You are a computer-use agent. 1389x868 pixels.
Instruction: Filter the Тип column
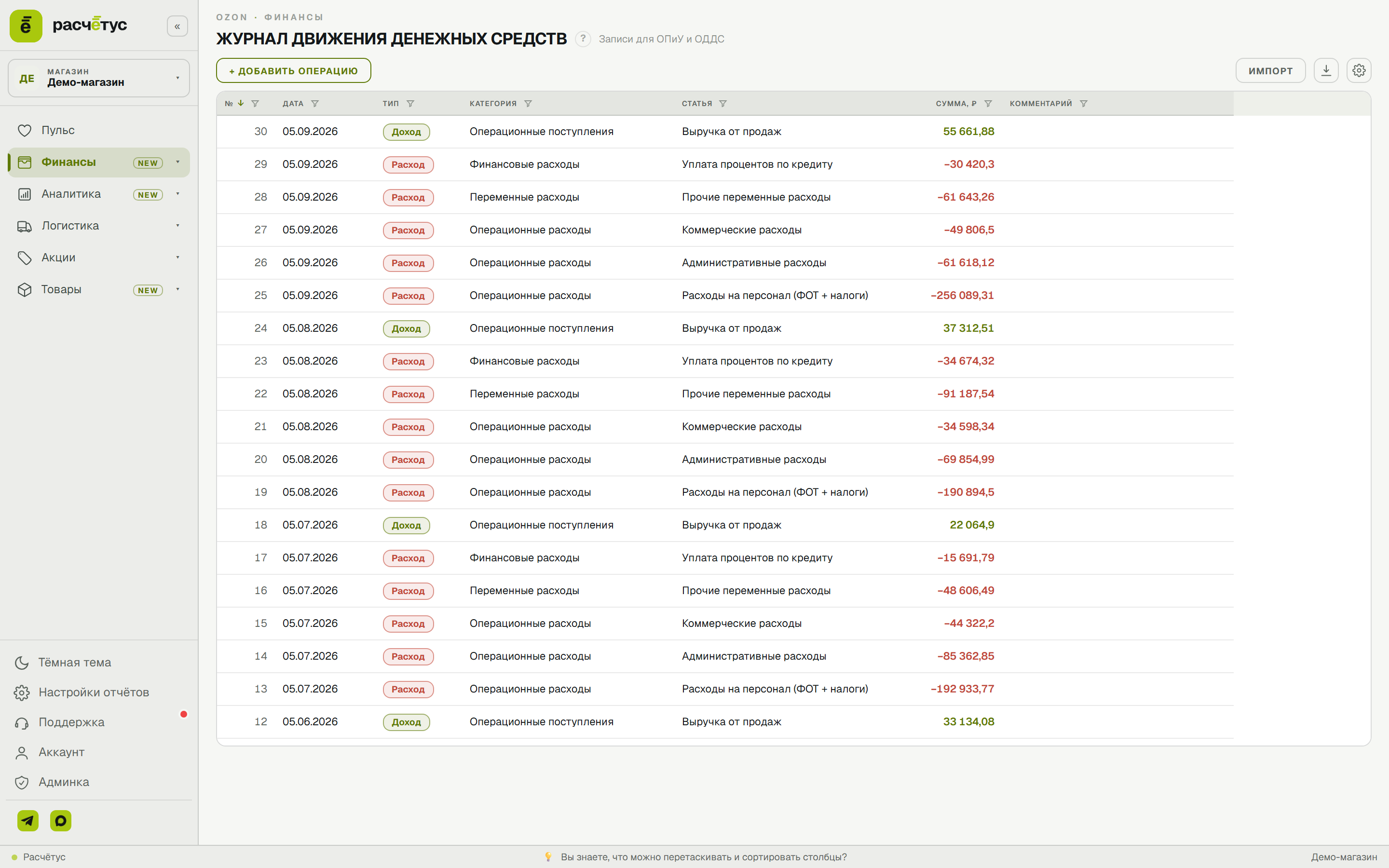point(410,104)
